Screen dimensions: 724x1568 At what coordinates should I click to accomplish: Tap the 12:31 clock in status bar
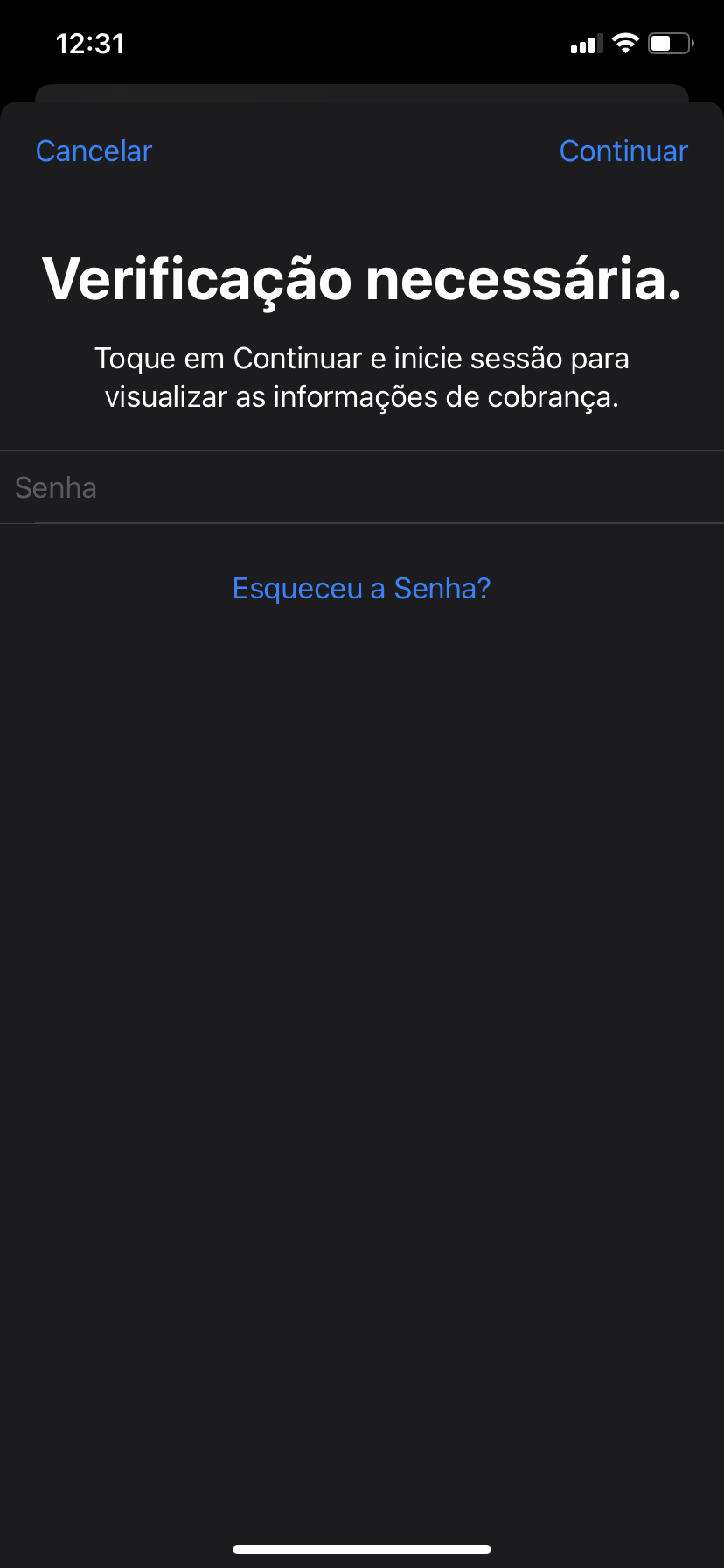coord(90,44)
